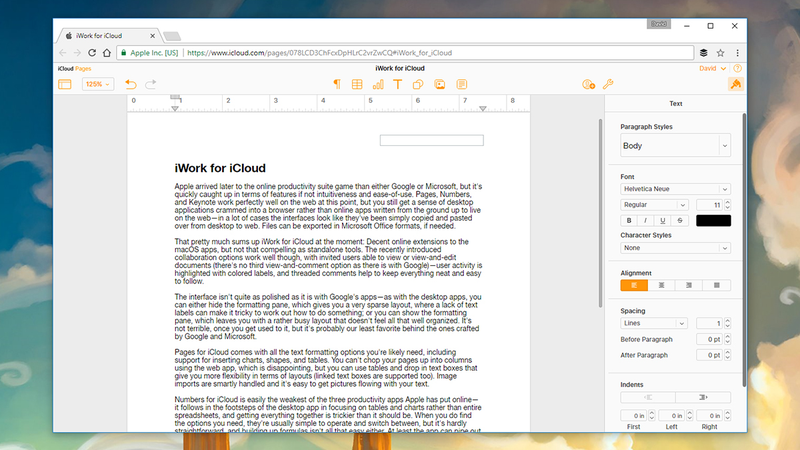Click the right margin marker on the ruler

[x=483, y=109]
